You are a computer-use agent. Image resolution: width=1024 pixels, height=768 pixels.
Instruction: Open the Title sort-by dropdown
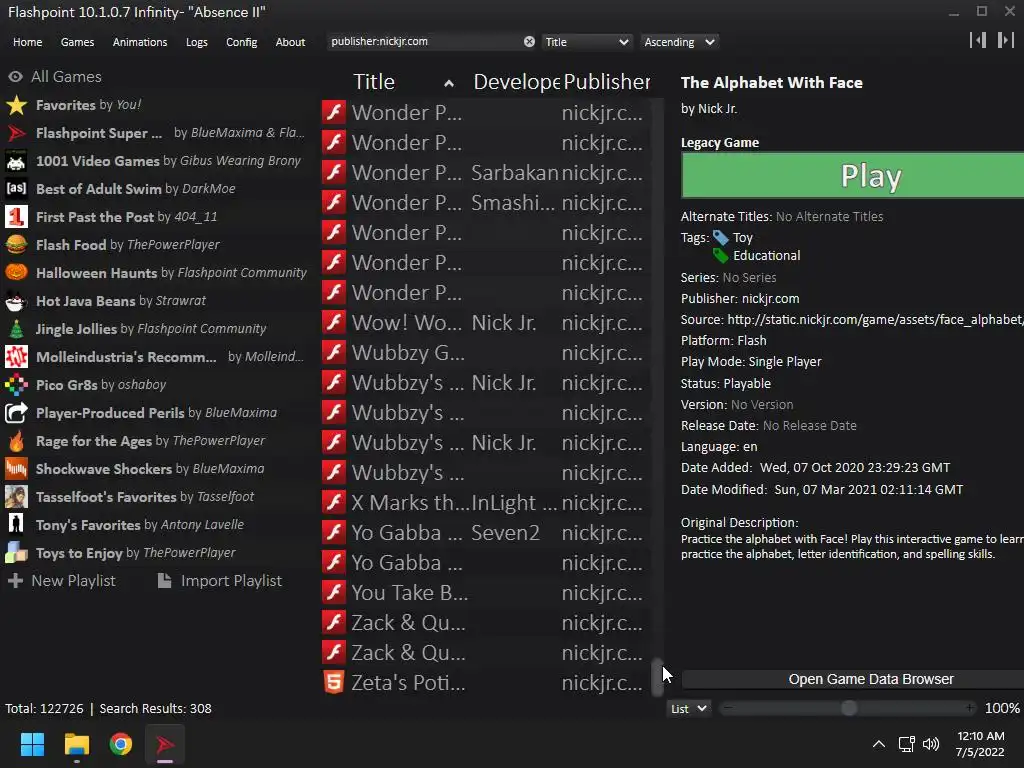point(586,42)
